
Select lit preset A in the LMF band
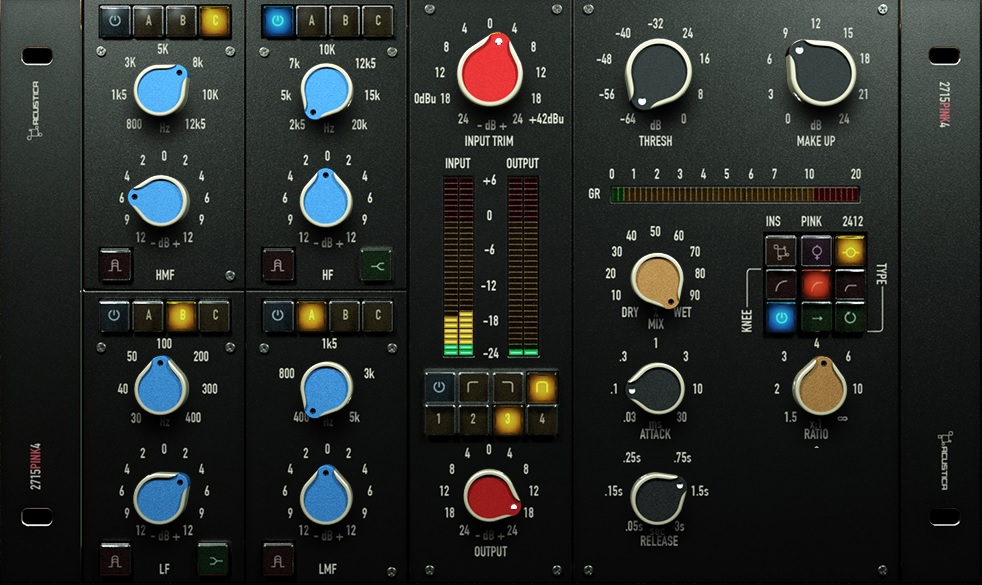point(311,316)
